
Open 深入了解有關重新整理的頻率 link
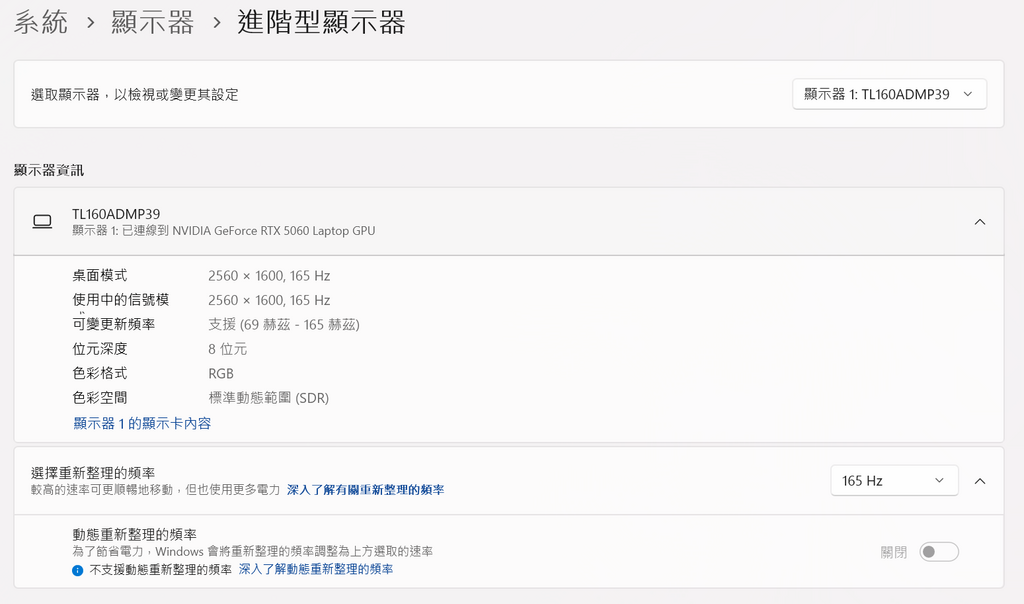365,490
